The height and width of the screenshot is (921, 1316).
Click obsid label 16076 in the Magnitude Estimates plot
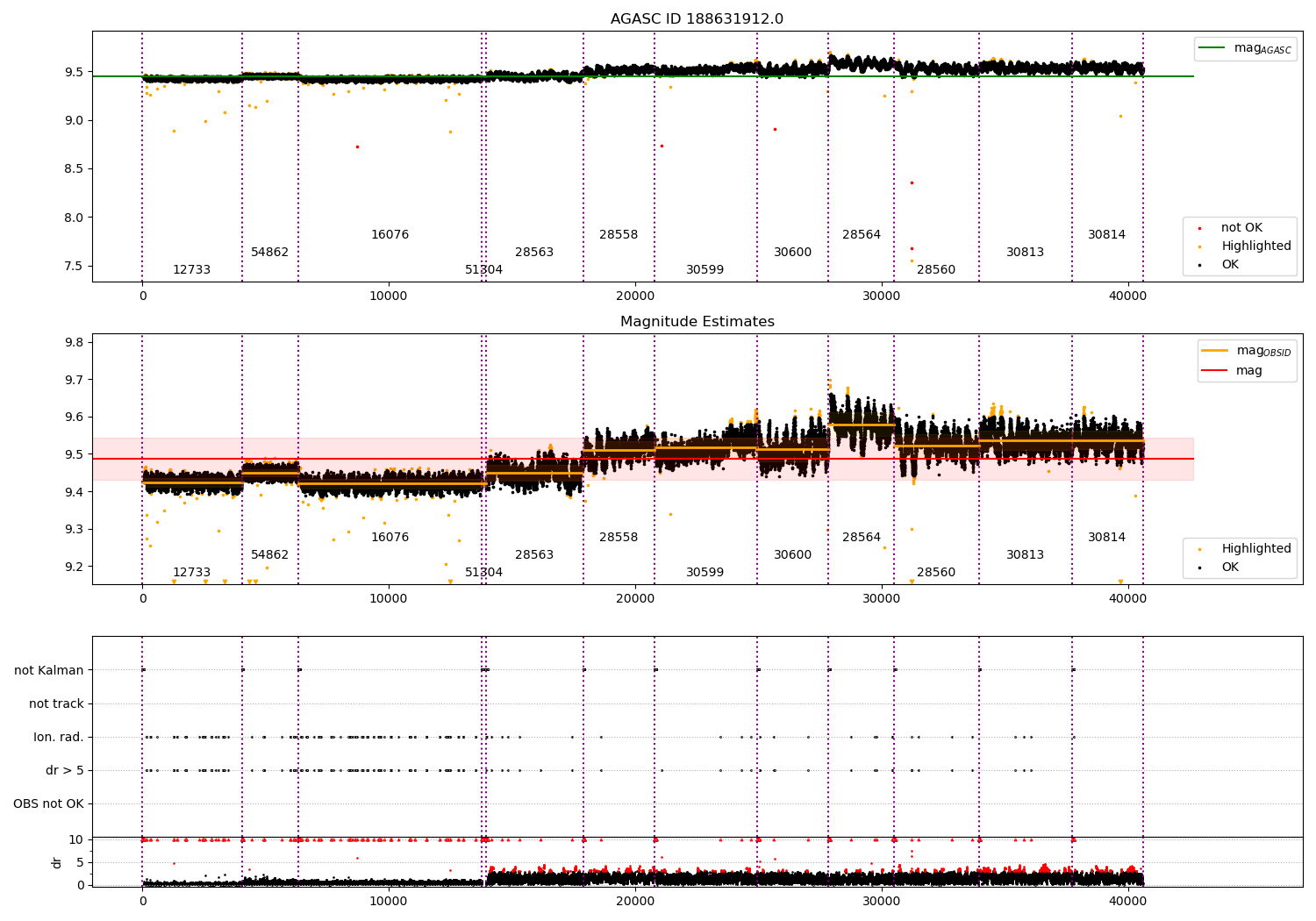point(390,538)
